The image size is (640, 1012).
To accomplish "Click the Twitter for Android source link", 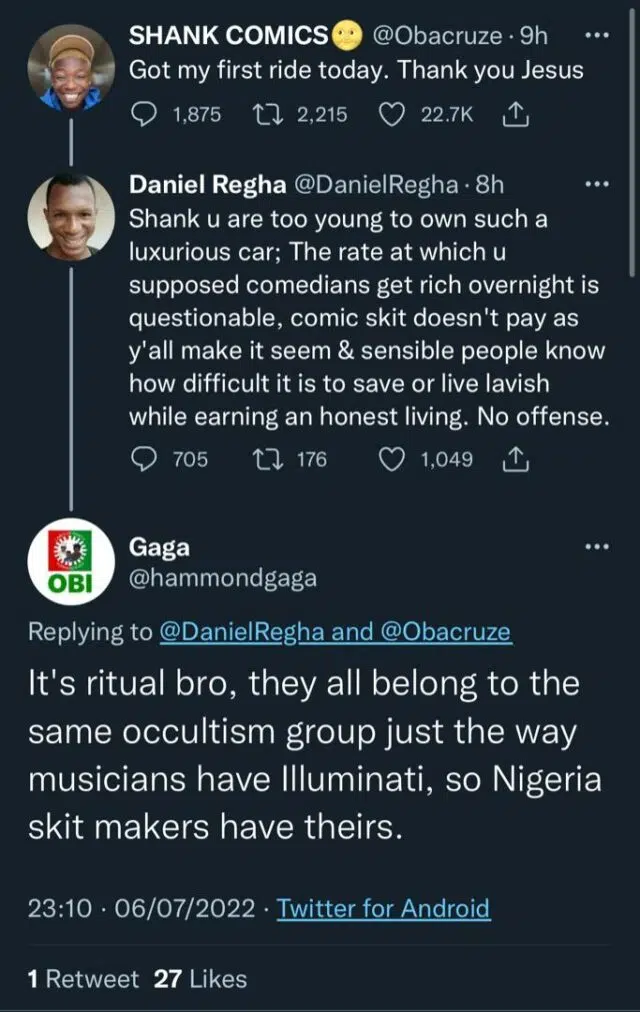I will pos(383,908).
